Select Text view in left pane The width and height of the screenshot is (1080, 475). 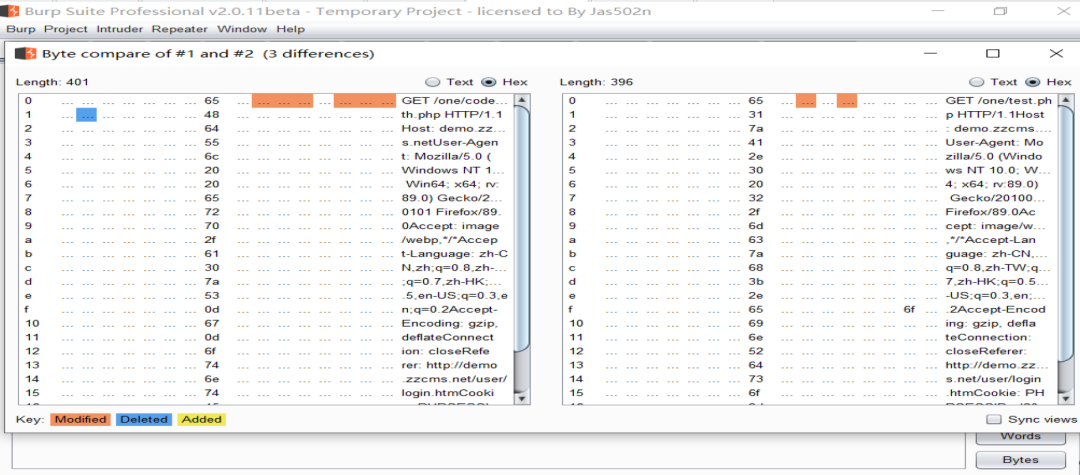coord(450,82)
